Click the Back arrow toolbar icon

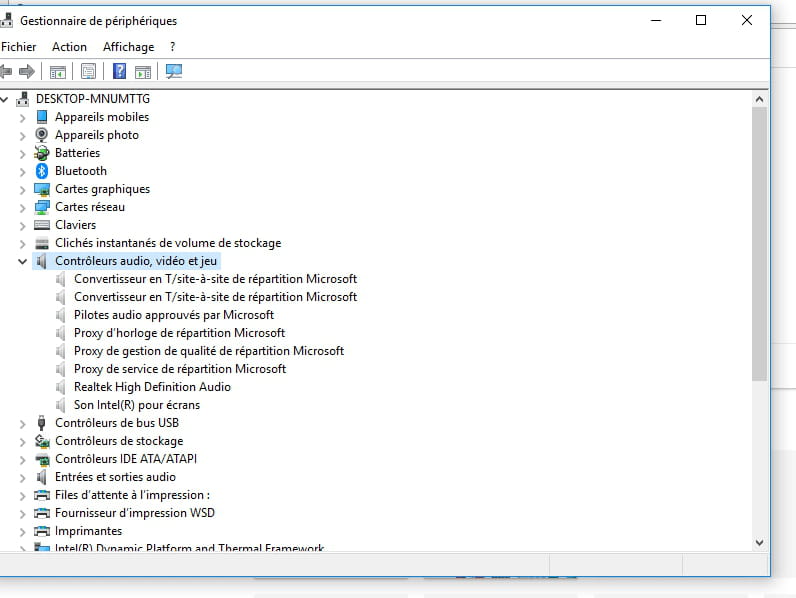[6, 71]
